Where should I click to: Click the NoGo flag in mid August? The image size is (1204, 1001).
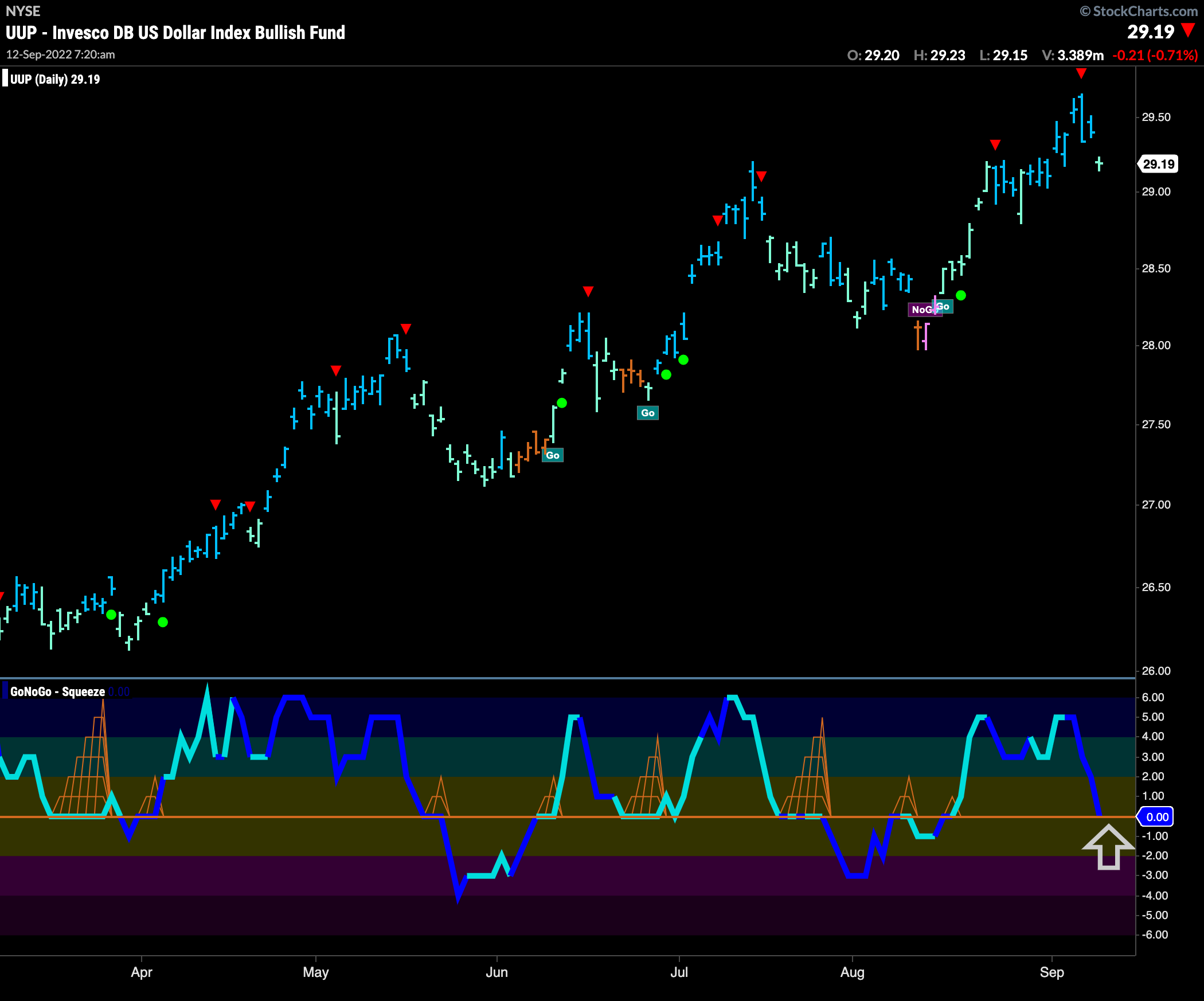(x=922, y=310)
